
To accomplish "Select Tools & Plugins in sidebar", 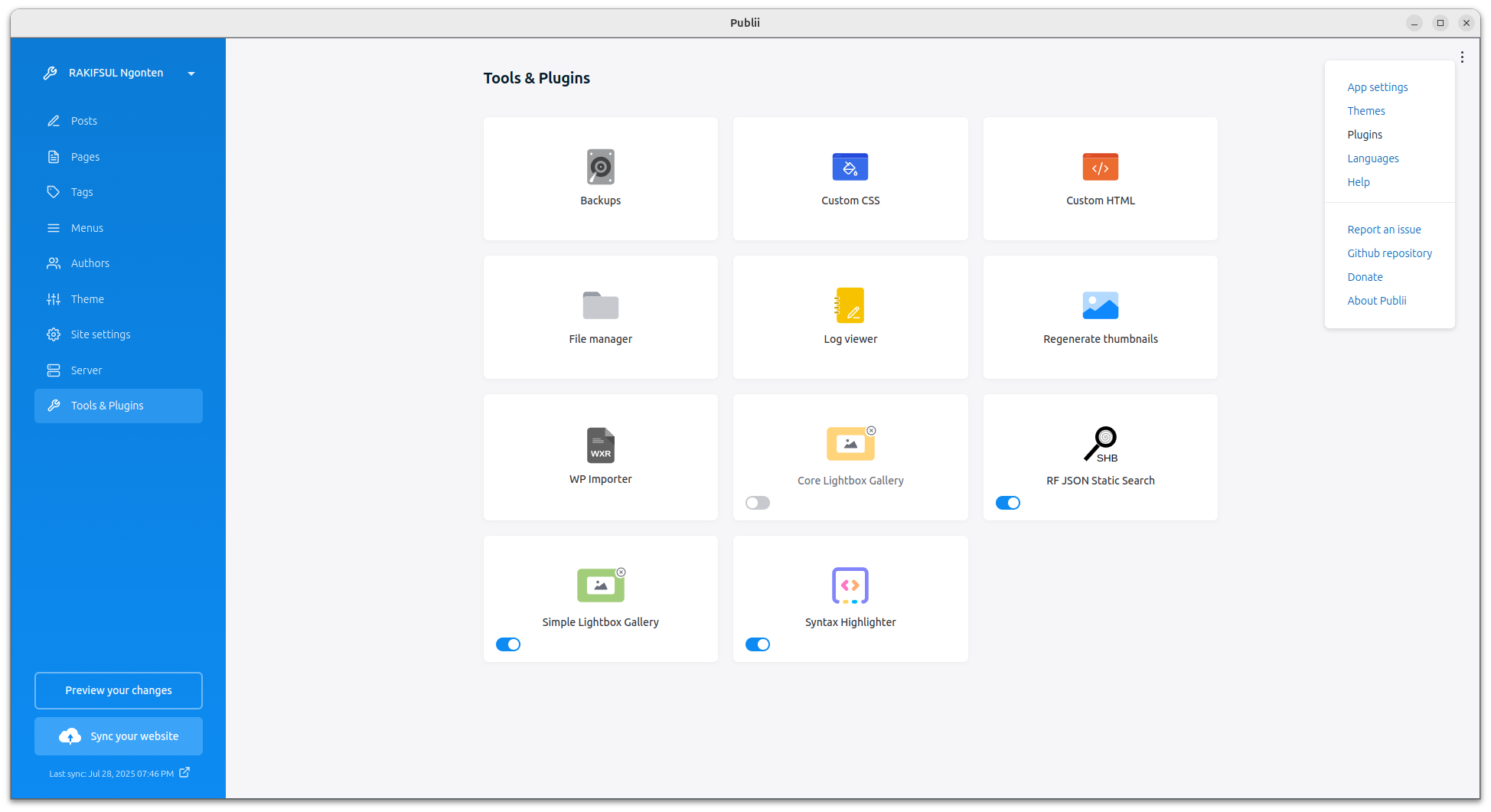I will click(x=119, y=406).
